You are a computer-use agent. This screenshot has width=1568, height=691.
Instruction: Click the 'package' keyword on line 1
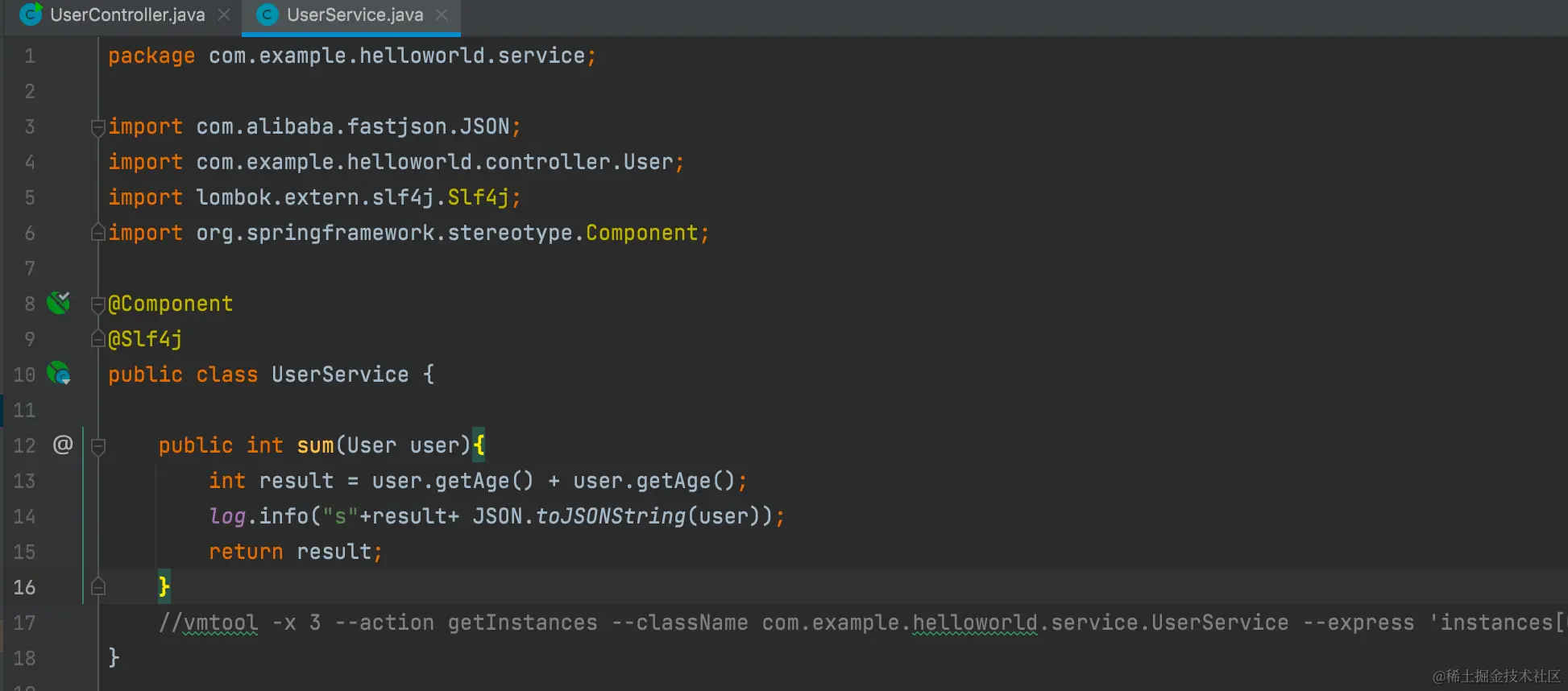tap(151, 56)
